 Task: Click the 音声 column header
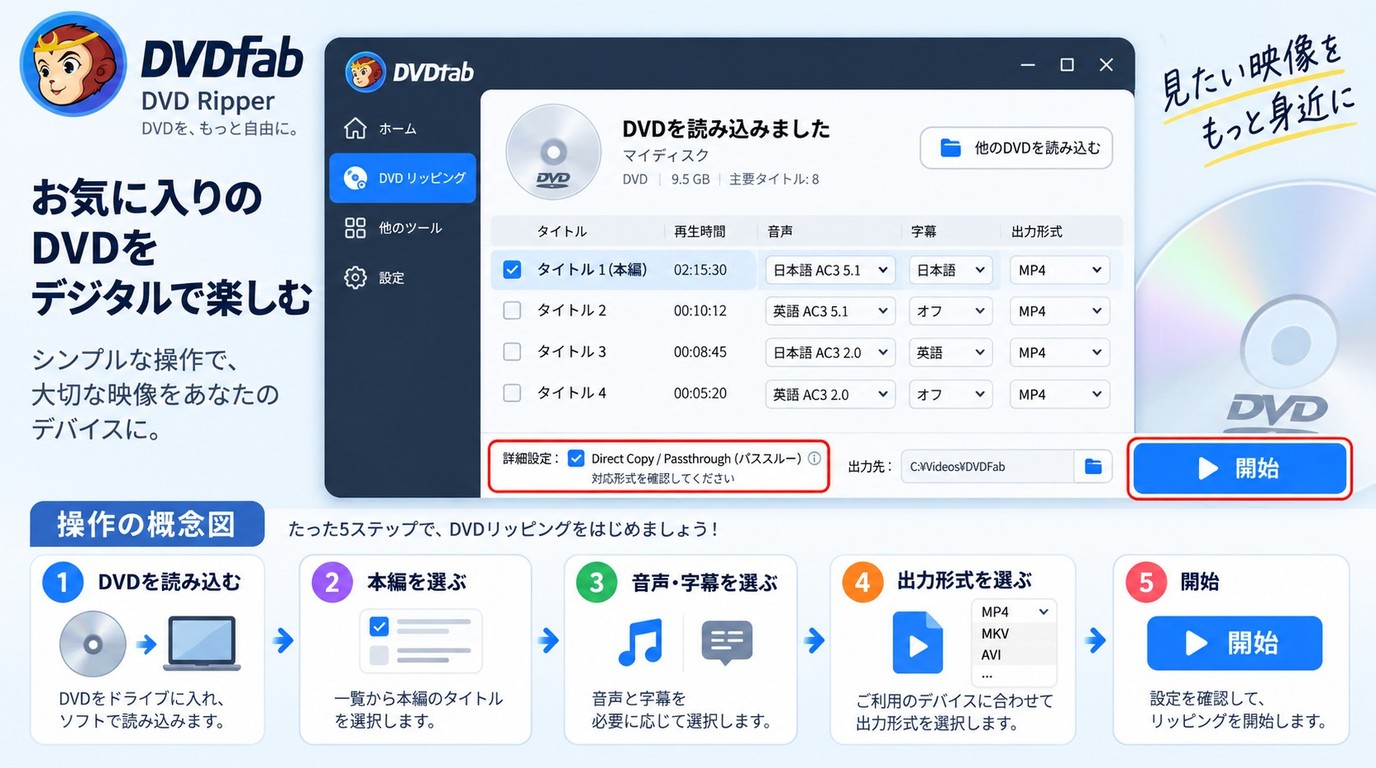click(x=780, y=232)
